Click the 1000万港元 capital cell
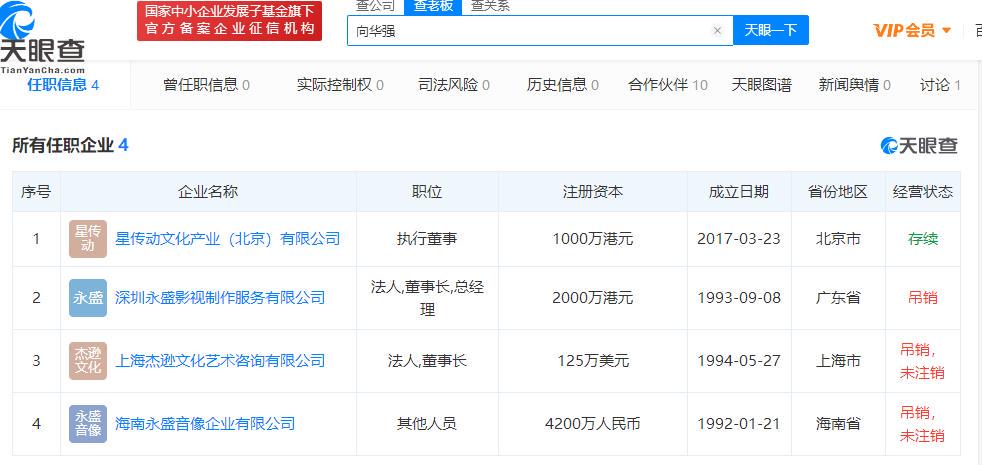This screenshot has width=982, height=465. (592, 239)
